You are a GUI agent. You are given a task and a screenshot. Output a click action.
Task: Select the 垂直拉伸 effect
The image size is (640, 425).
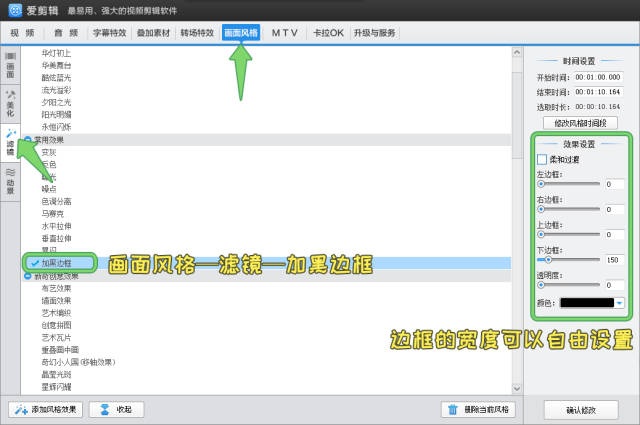56,238
